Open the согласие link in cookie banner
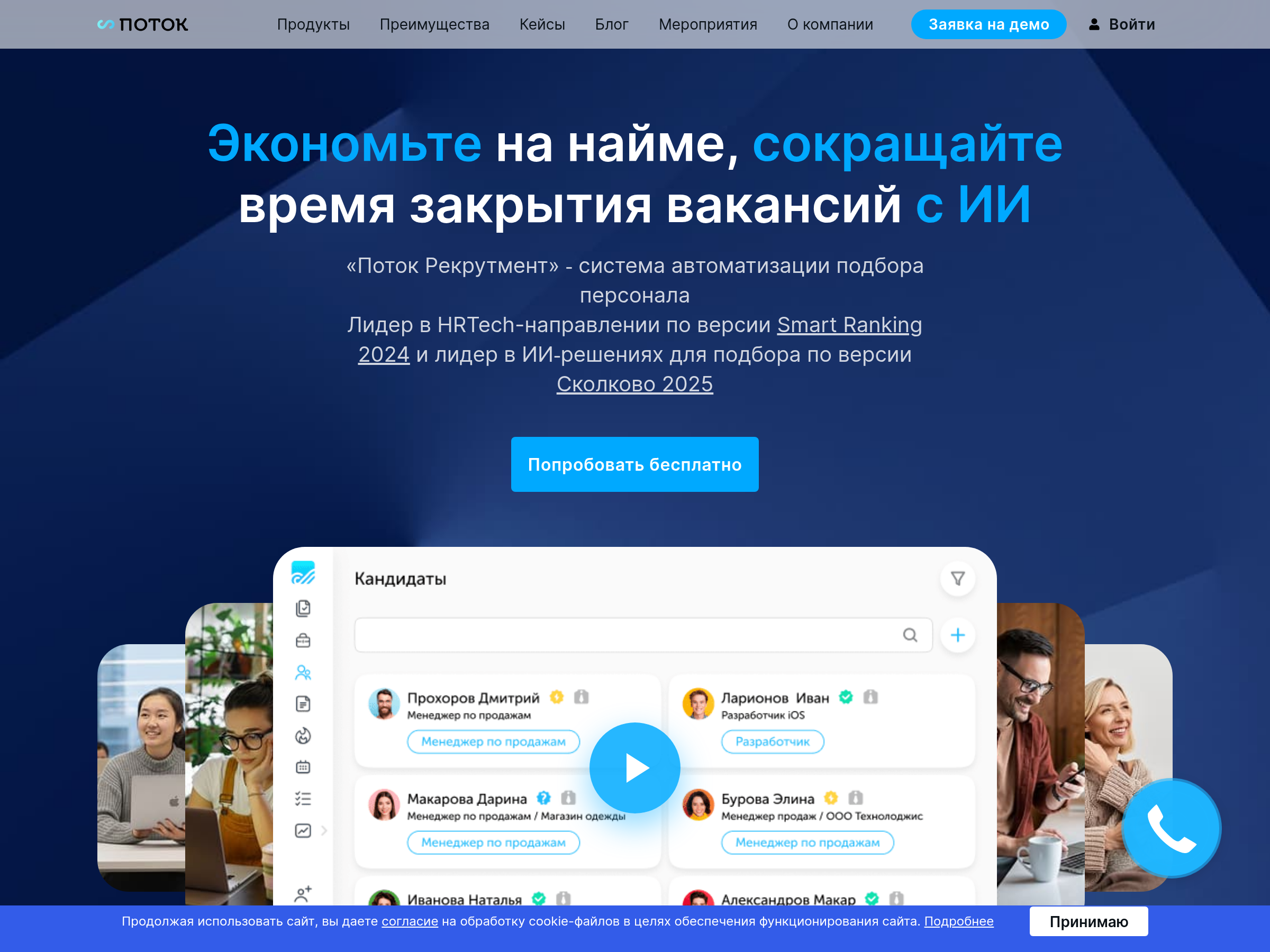The width and height of the screenshot is (1270, 952). [x=410, y=921]
